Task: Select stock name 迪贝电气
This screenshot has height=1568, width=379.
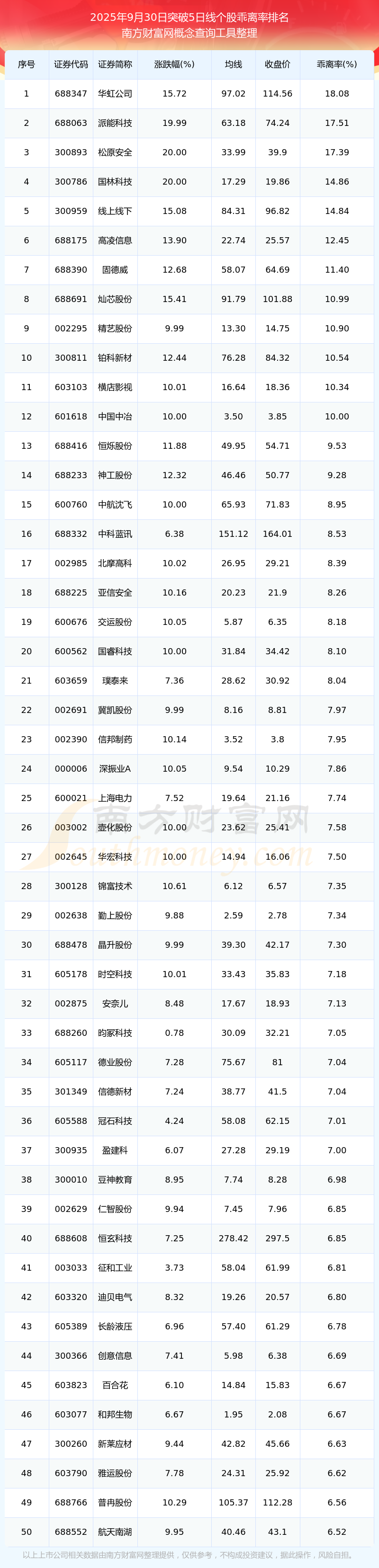Action: point(115,1298)
